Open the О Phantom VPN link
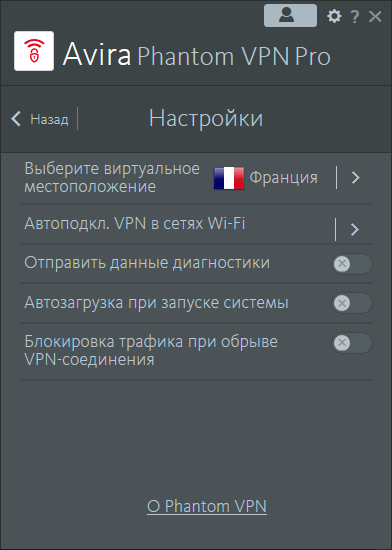 click(x=207, y=506)
